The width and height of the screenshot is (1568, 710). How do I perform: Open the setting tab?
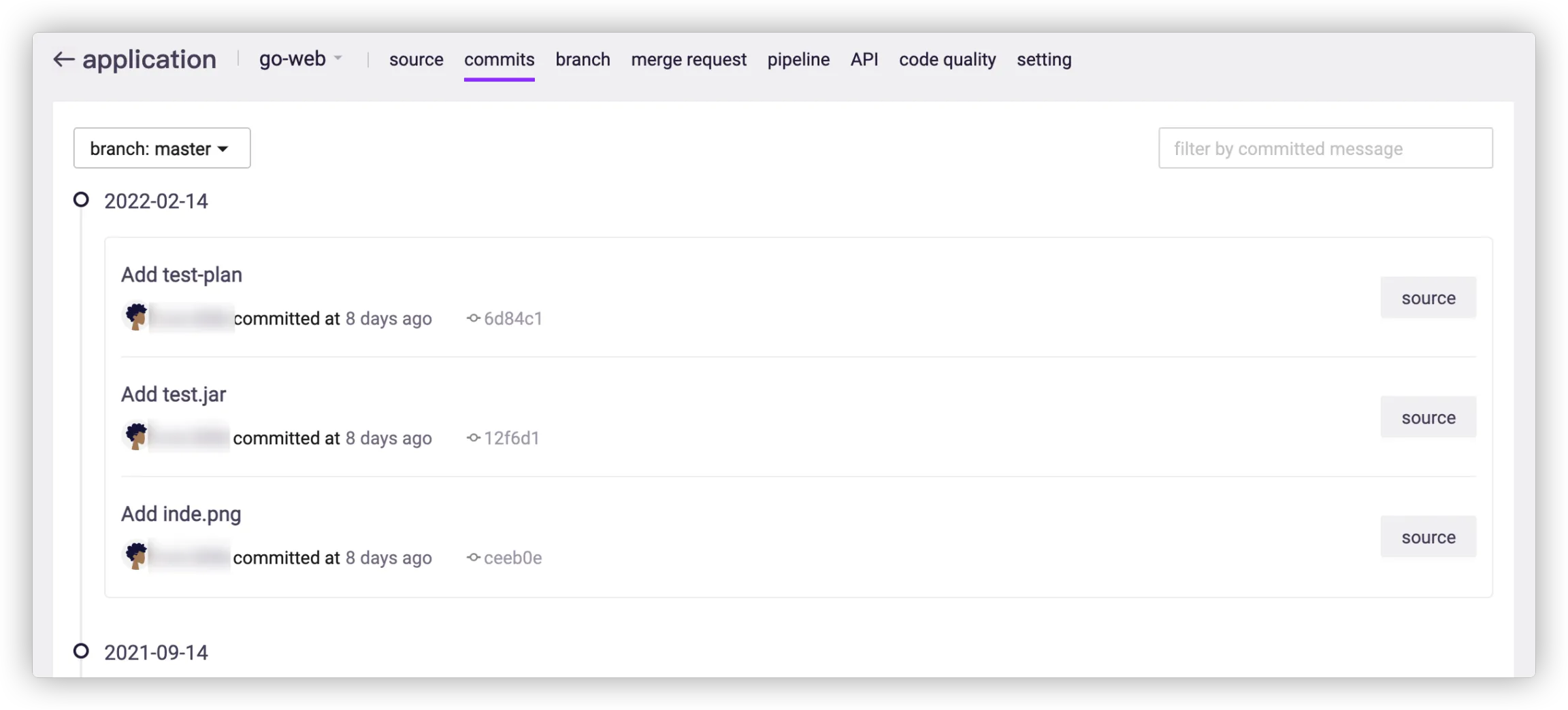(x=1044, y=60)
